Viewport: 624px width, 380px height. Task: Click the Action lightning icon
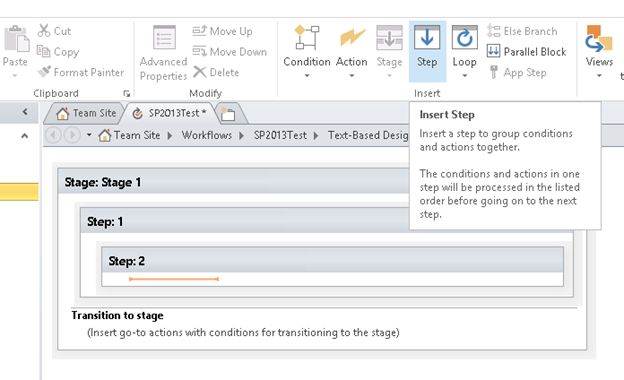pyautogui.click(x=352, y=37)
